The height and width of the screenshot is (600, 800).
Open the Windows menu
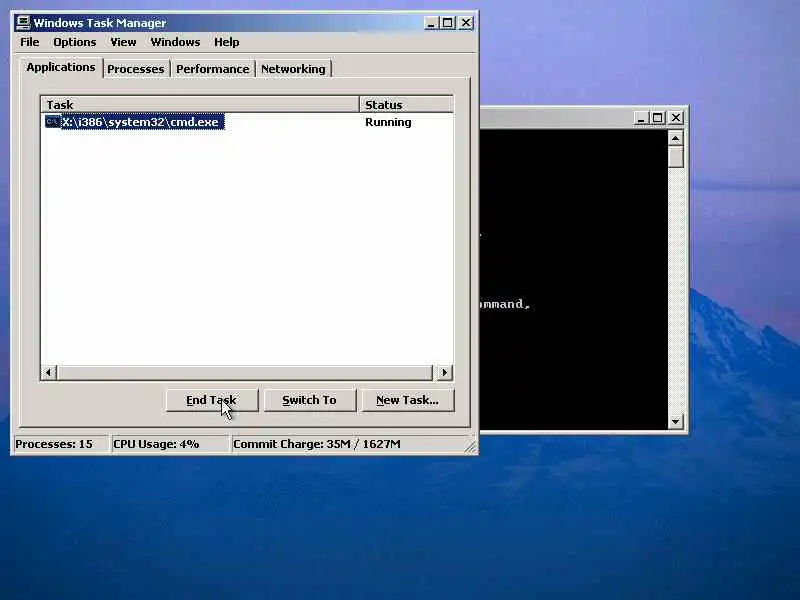point(175,42)
